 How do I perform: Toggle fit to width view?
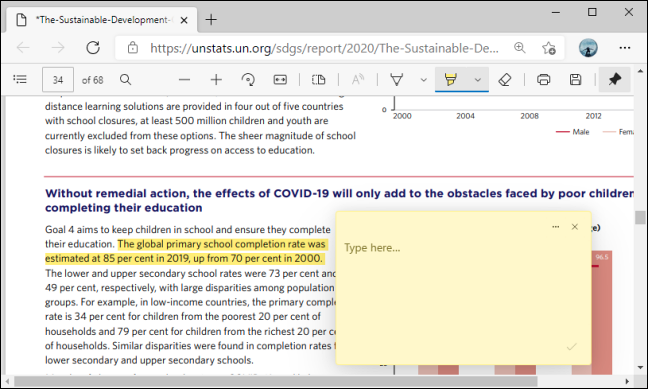(x=280, y=79)
